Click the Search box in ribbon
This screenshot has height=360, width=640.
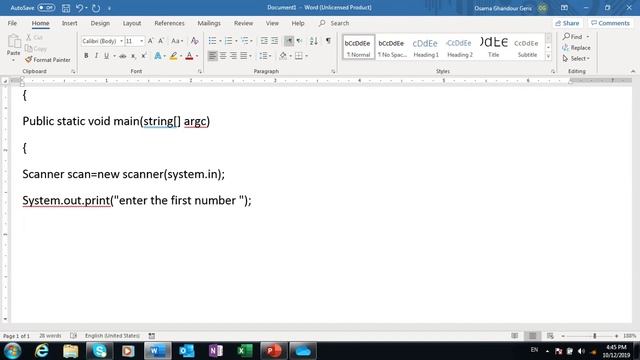(x=335, y=23)
